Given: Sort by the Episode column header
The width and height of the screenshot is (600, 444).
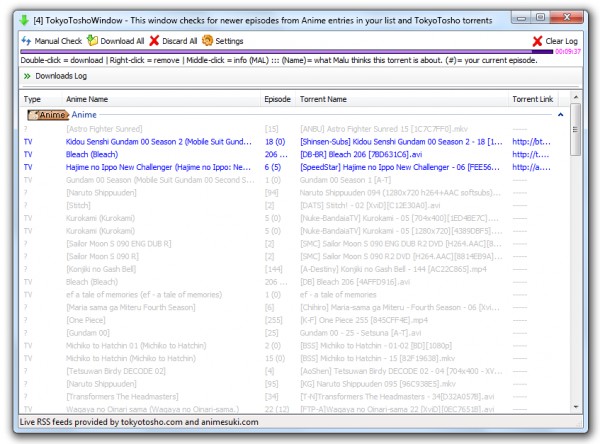Looking at the screenshot, I should coord(277,99).
